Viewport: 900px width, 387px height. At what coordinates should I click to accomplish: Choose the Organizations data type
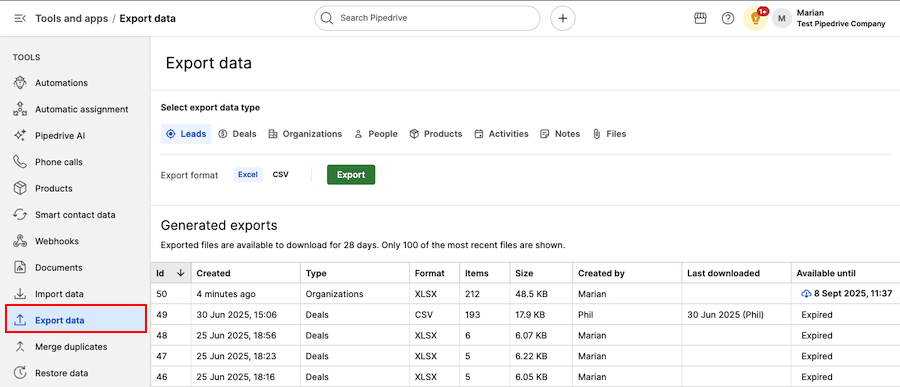(305, 134)
